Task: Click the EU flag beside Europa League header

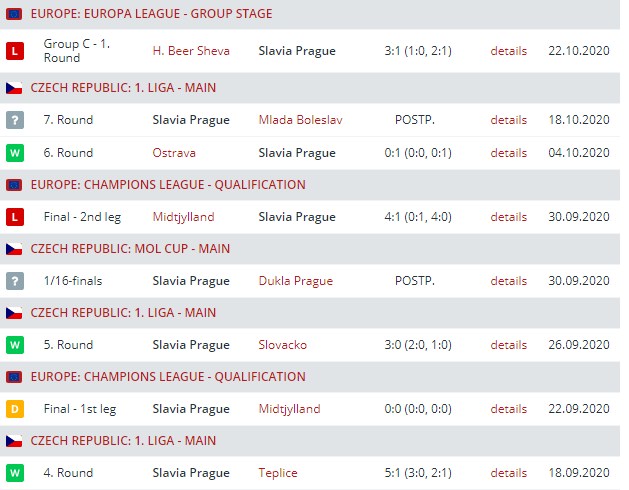Action: pyautogui.click(x=14, y=14)
